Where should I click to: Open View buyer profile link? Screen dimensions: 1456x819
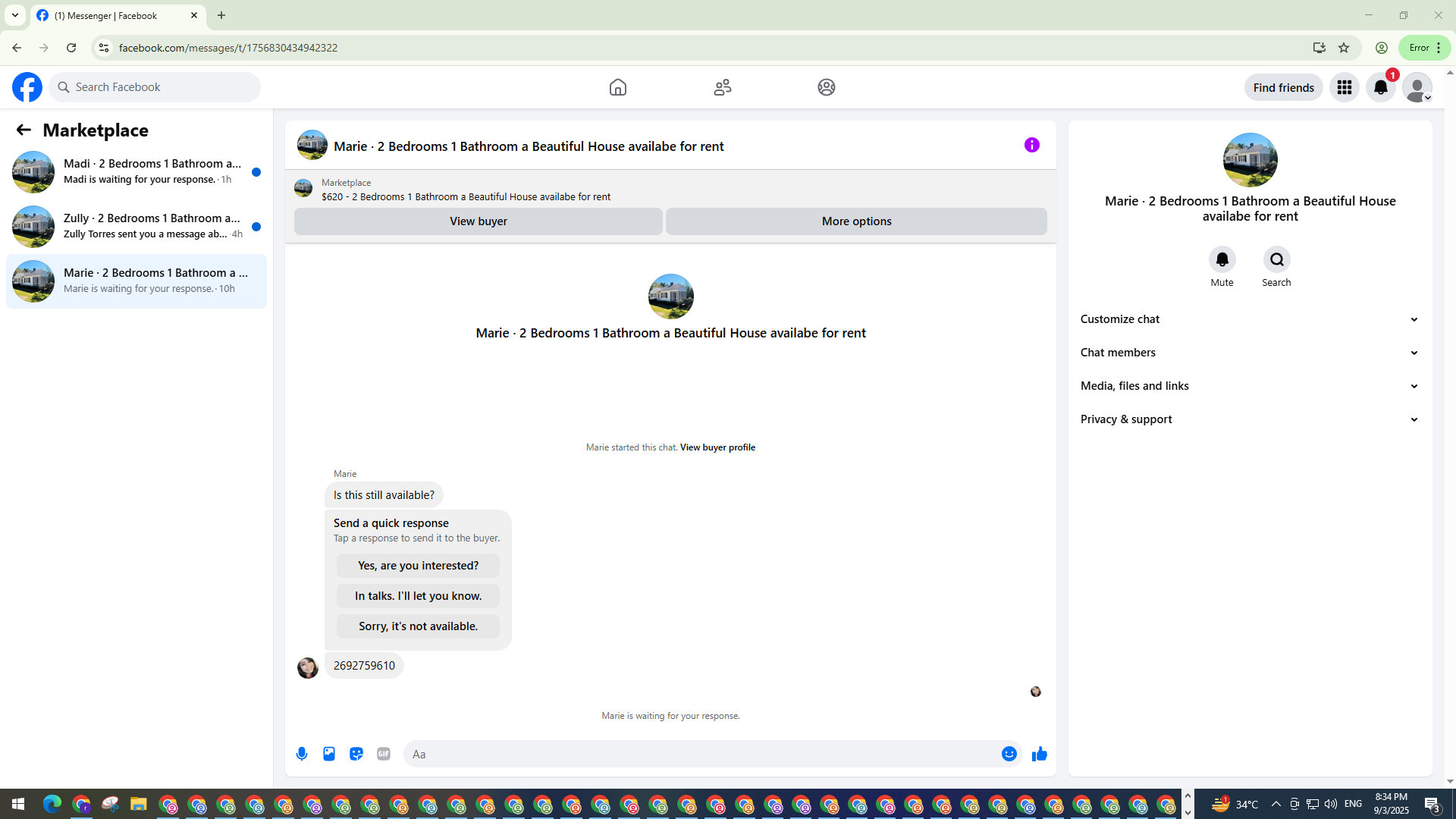pos(717,447)
